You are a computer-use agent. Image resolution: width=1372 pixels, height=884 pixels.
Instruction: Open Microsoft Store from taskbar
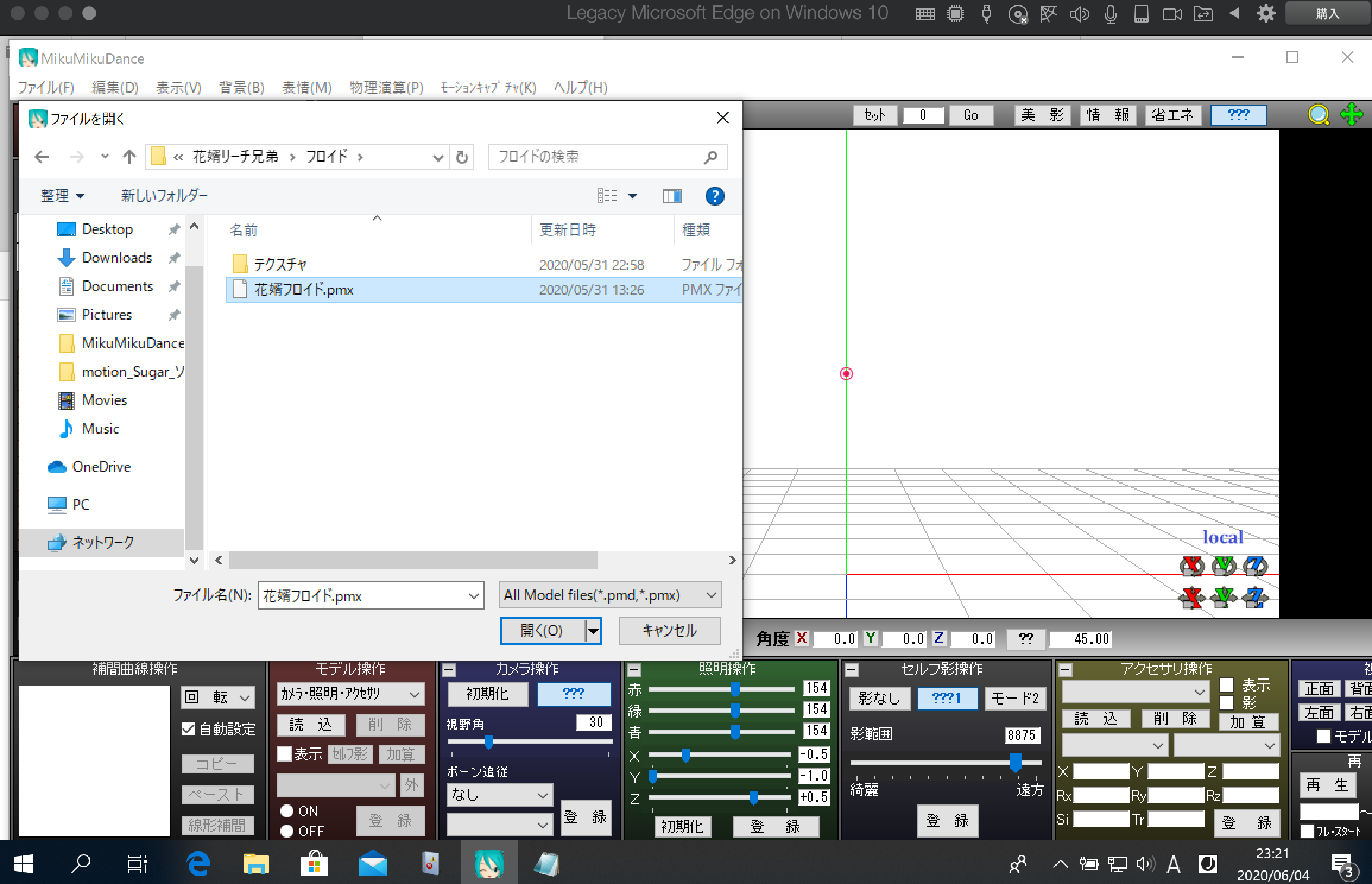(x=315, y=863)
